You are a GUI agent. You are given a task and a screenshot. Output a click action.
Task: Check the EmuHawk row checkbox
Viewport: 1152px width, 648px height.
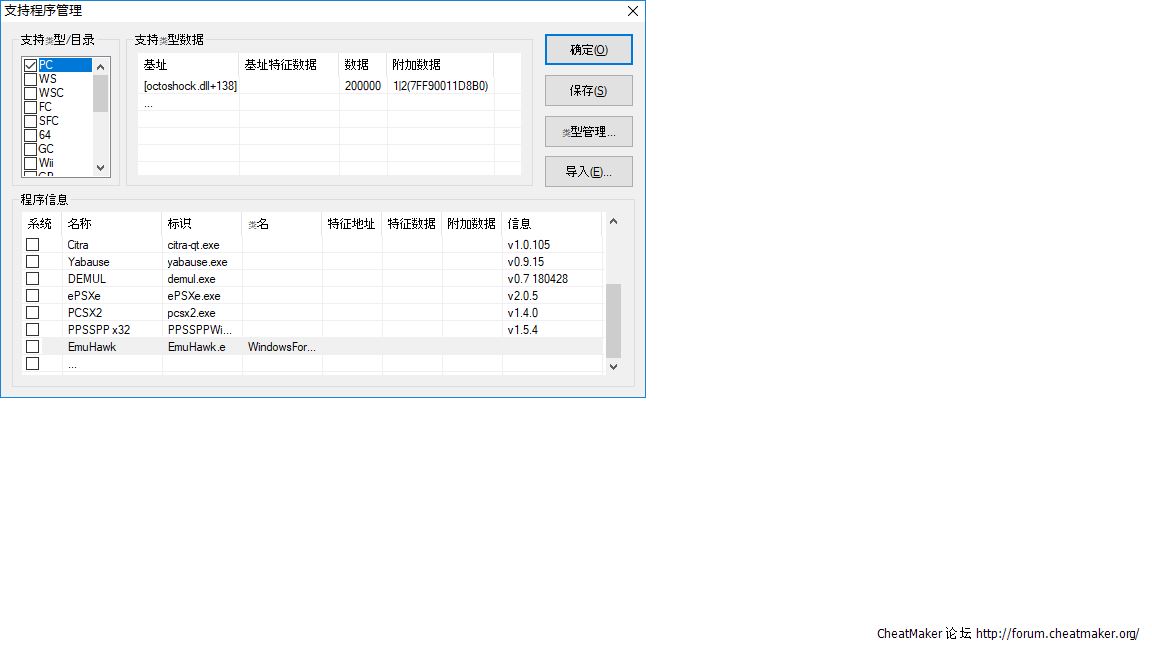(x=32, y=347)
